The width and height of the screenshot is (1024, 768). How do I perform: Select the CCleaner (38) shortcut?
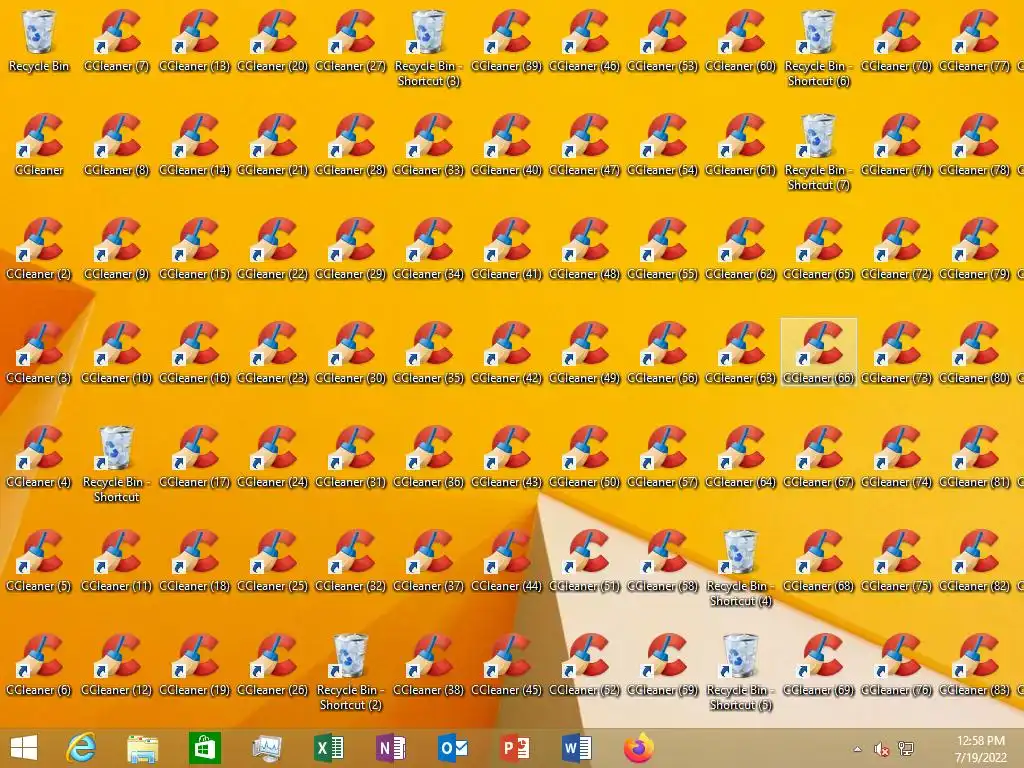point(428,664)
